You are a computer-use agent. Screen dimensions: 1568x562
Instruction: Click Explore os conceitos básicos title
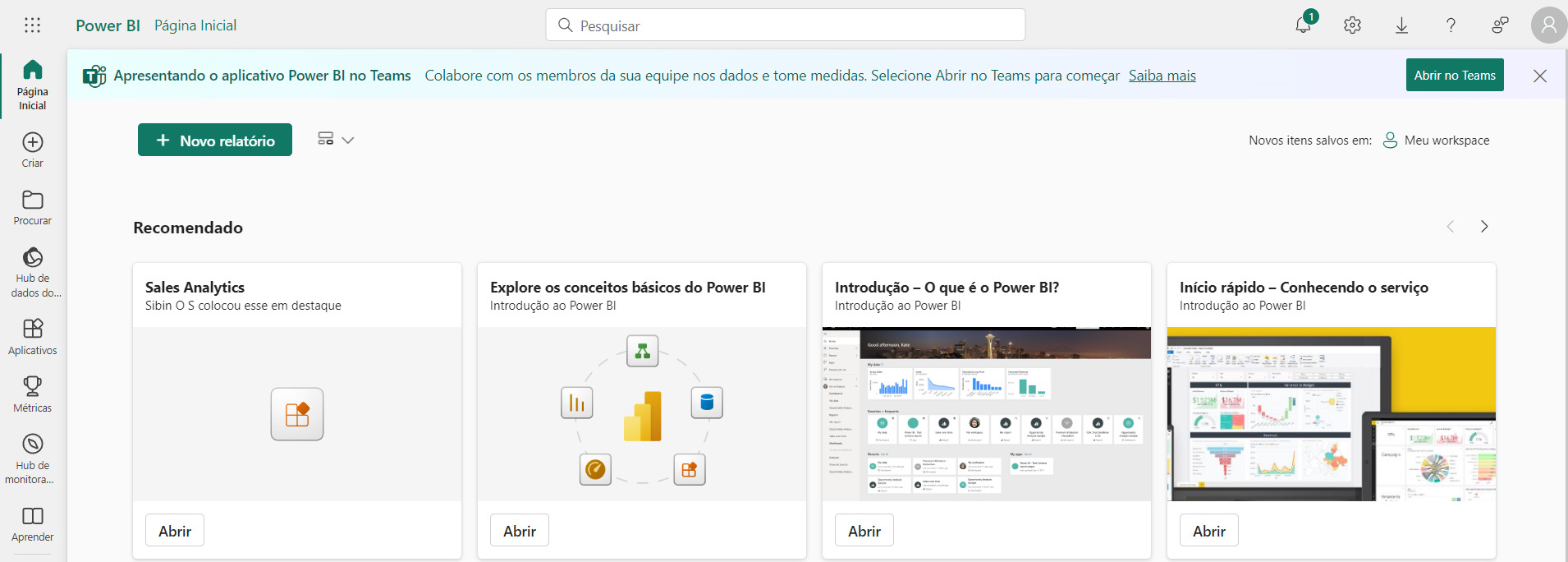coord(628,287)
